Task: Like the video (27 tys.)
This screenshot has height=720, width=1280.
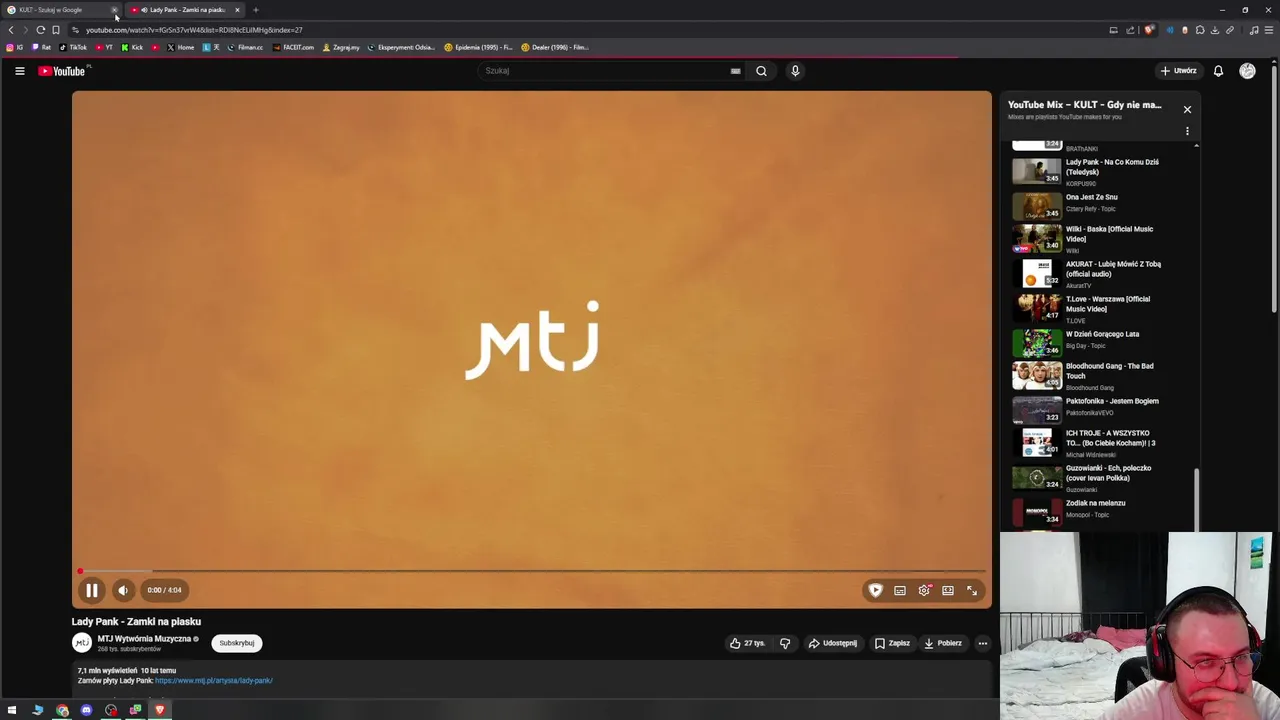Action: coord(747,643)
